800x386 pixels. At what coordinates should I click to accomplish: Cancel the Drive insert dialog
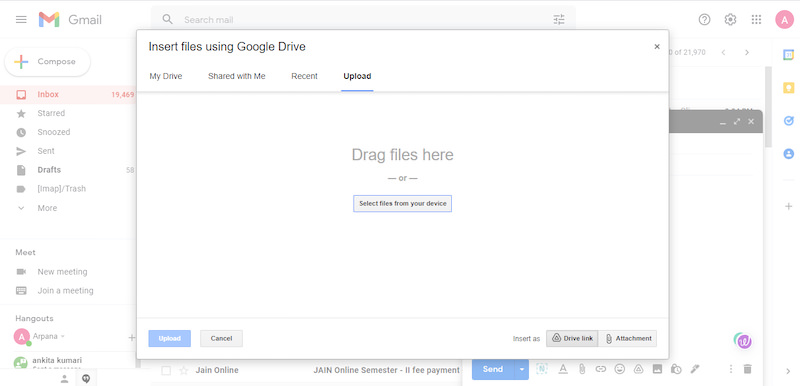pyautogui.click(x=221, y=339)
